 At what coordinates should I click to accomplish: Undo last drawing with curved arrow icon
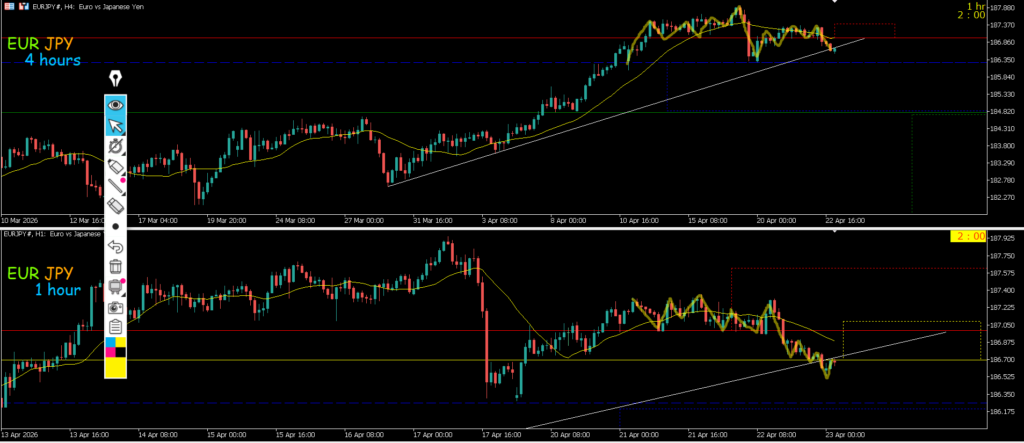pos(116,247)
